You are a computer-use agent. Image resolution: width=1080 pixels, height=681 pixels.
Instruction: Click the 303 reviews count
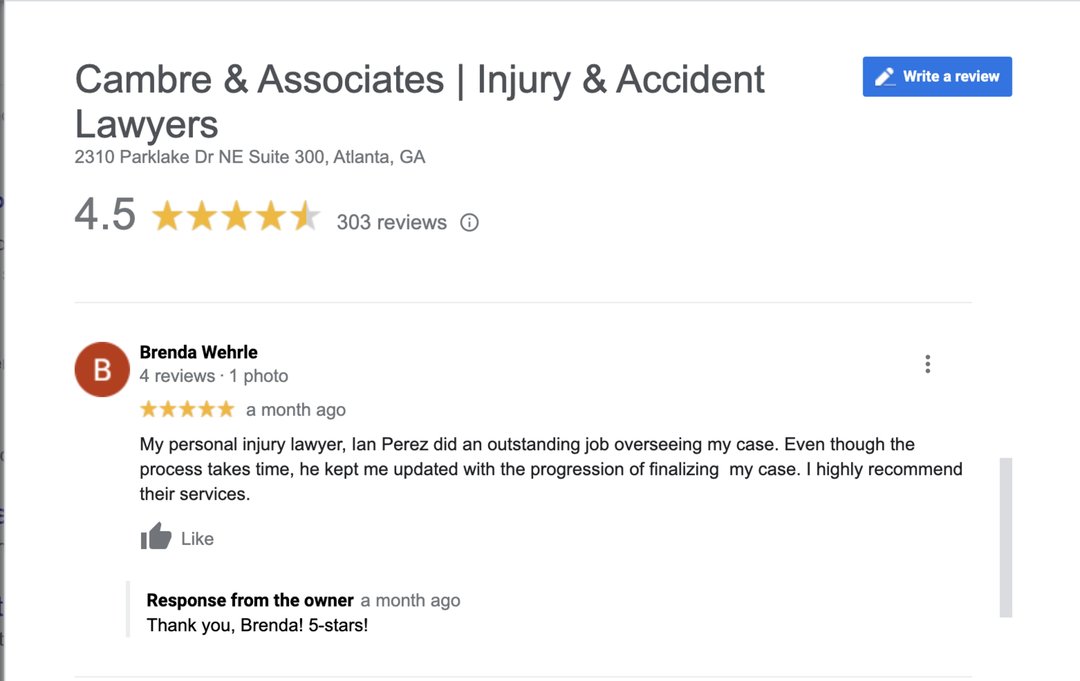[x=391, y=222]
